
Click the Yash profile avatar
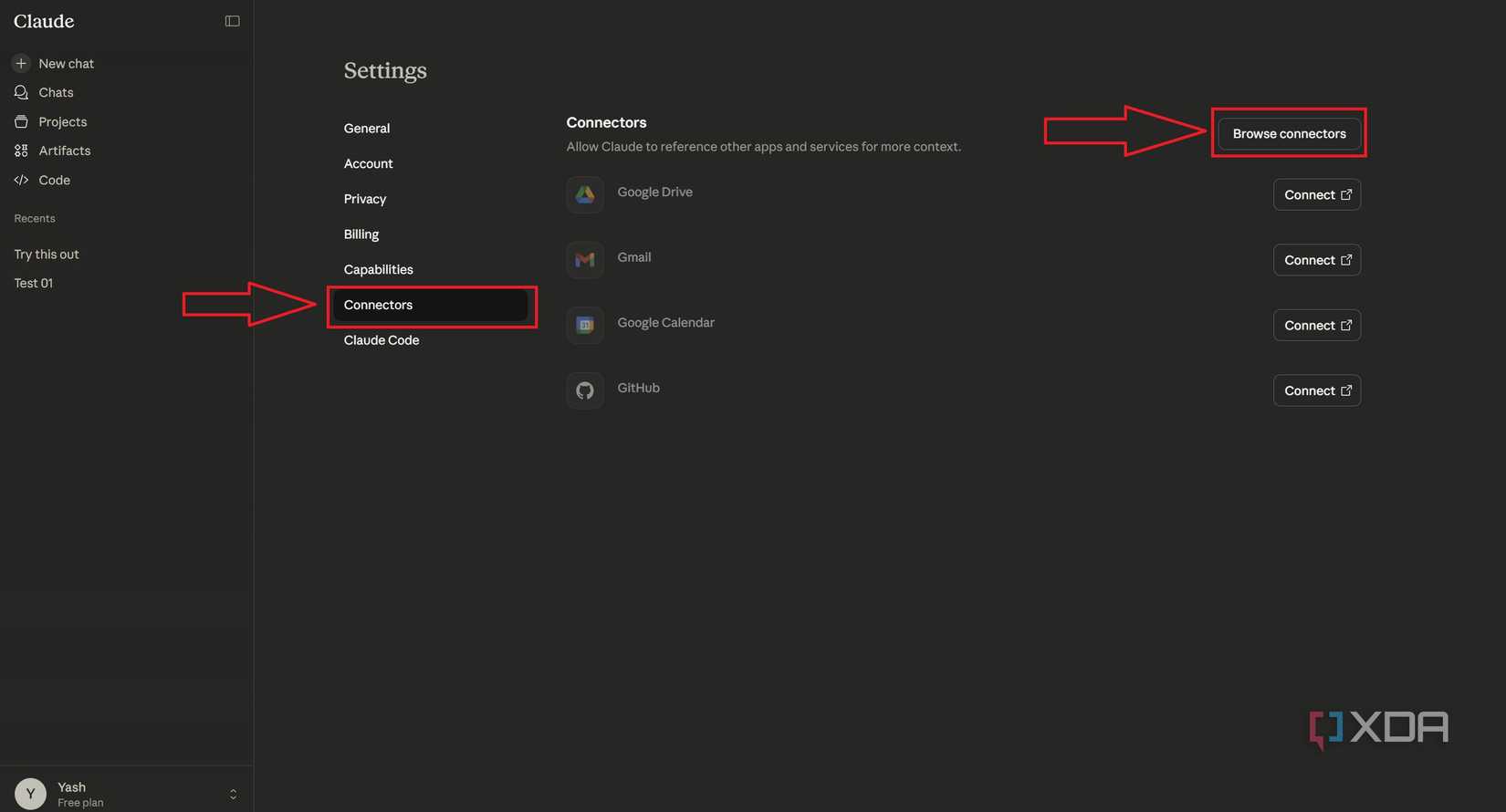(30, 794)
